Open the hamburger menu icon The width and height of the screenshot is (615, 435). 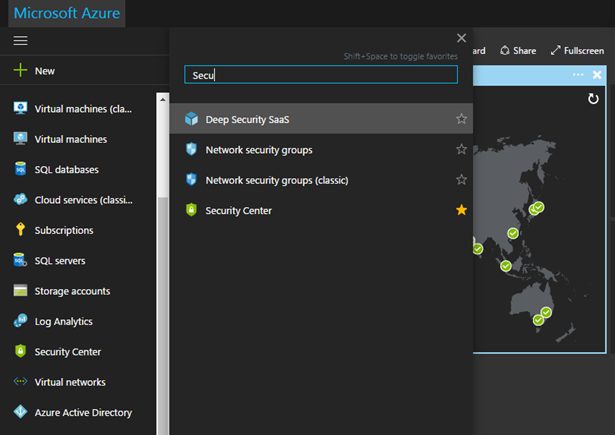point(20,40)
